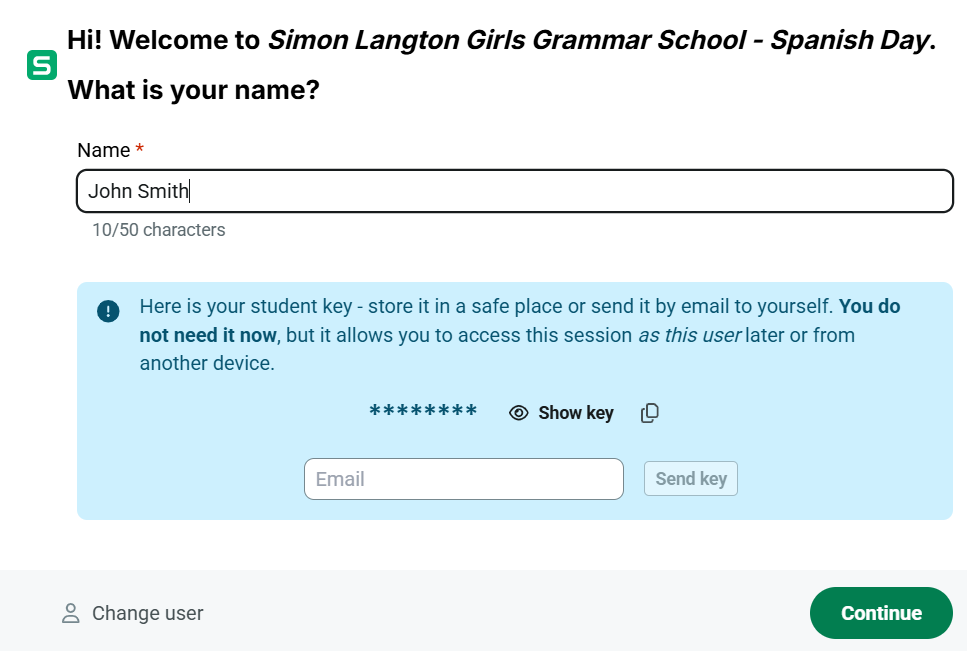The width and height of the screenshot is (967, 651).
Task: Reveal the student key with the eye icon
Action: tap(518, 413)
